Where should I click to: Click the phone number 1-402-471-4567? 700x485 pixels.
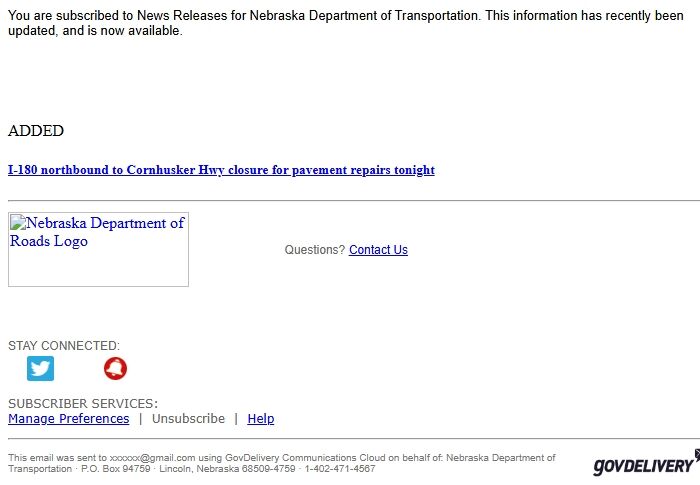(340, 469)
